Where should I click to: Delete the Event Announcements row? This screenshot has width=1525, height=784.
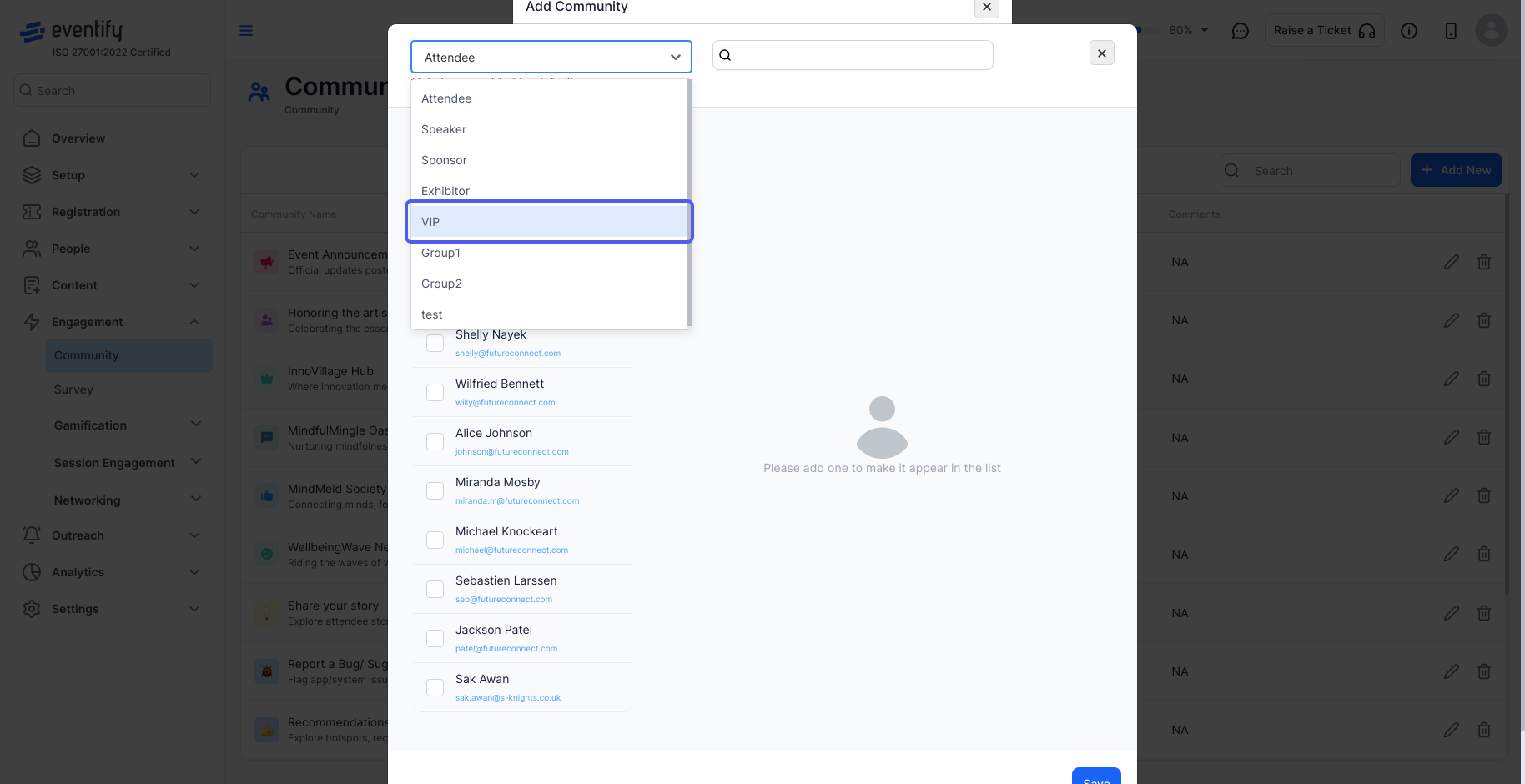click(1484, 262)
